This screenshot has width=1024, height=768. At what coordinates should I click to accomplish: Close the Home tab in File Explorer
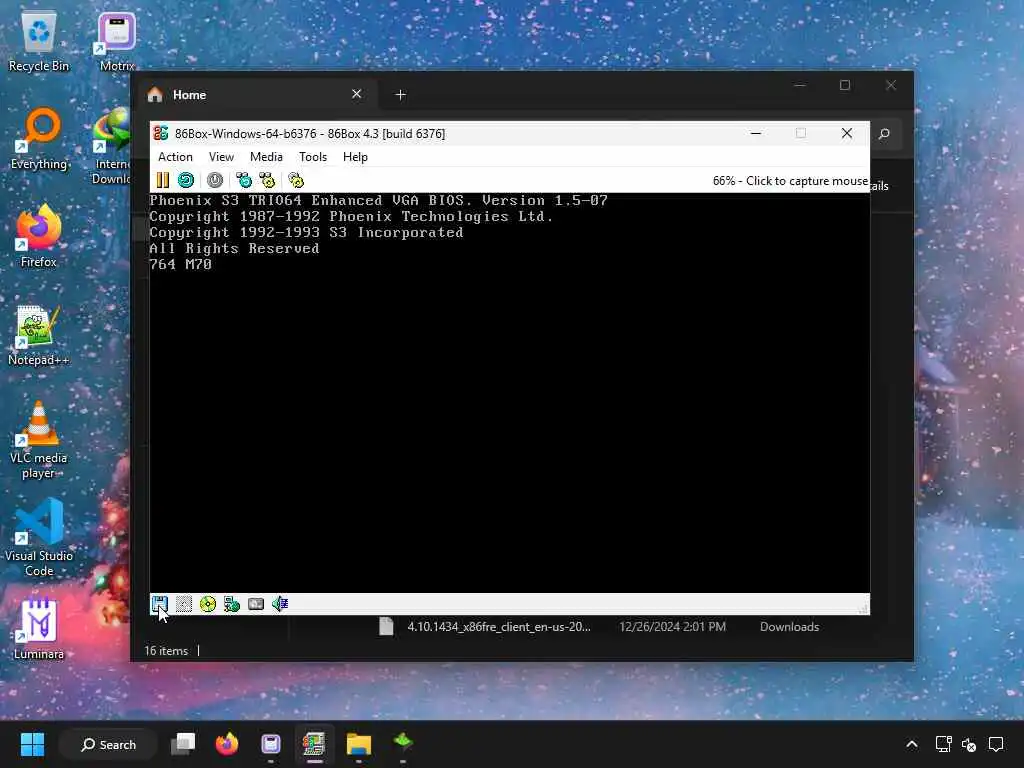pos(357,94)
